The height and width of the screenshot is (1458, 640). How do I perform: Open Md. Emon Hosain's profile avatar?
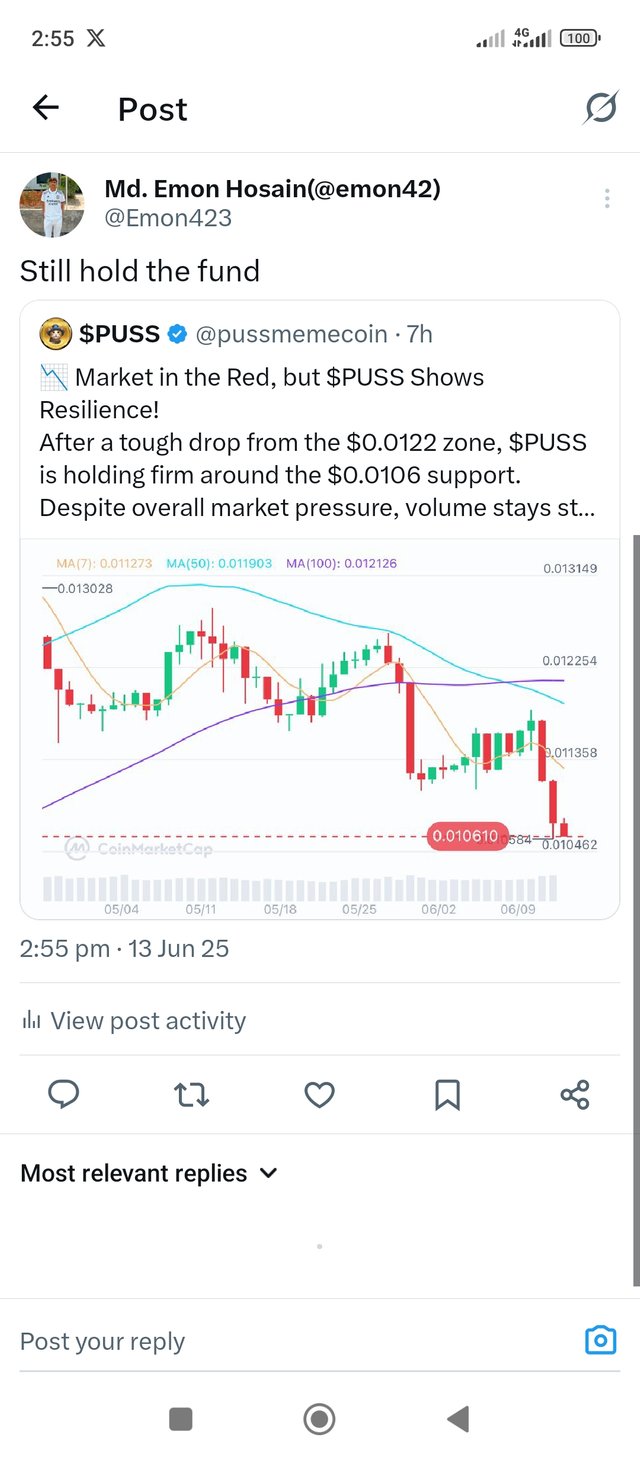click(52, 204)
